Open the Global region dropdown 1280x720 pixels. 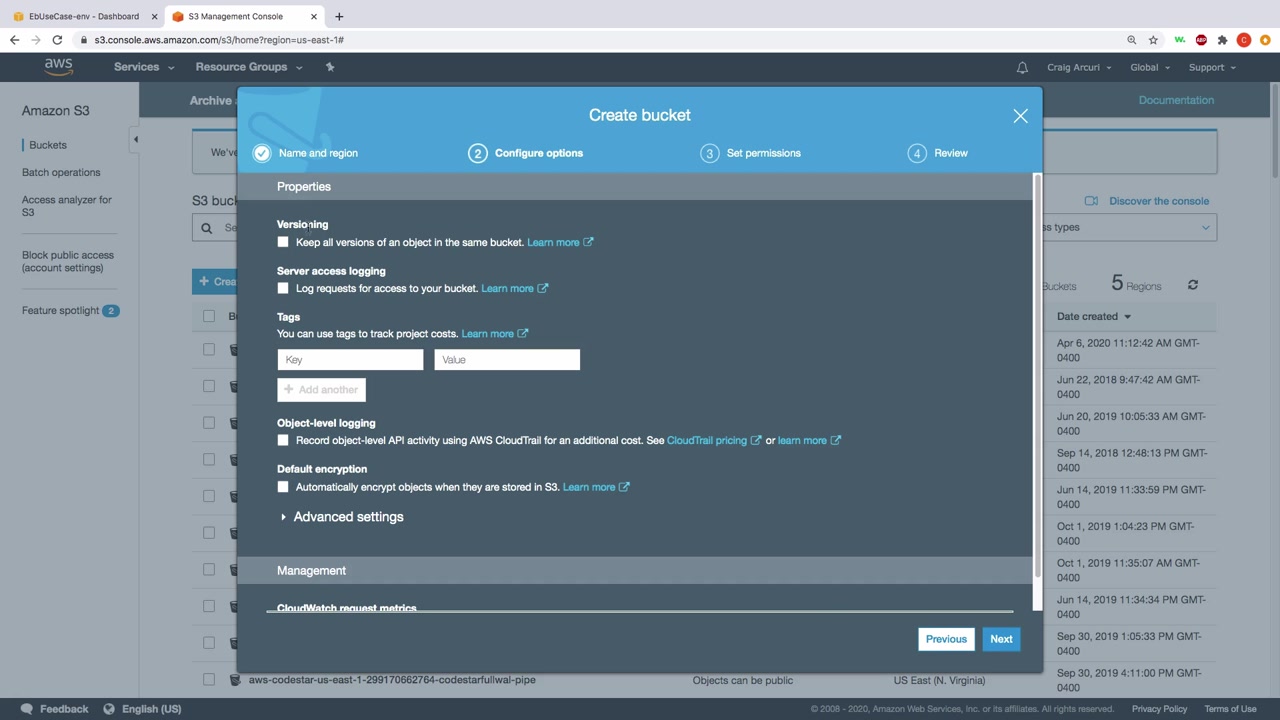pos(1150,67)
